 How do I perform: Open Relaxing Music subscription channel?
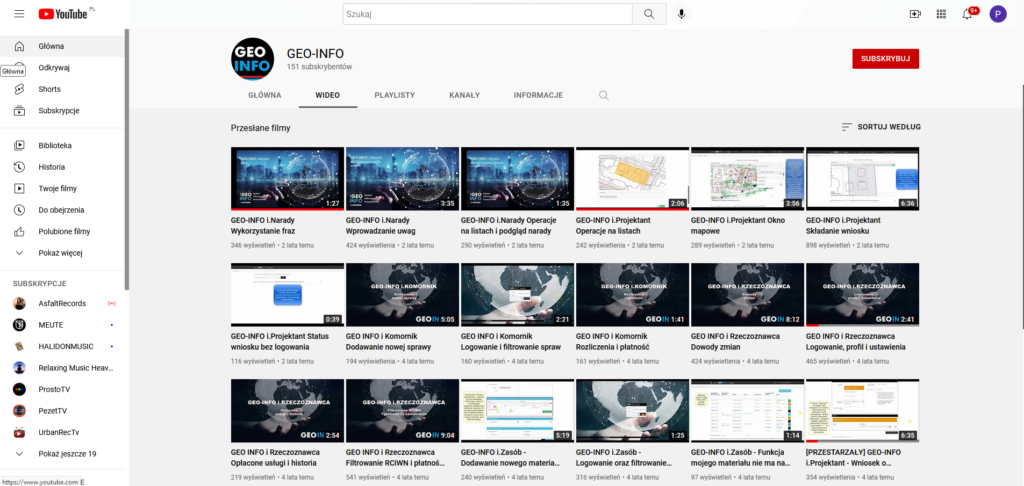(x=62, y=368)
